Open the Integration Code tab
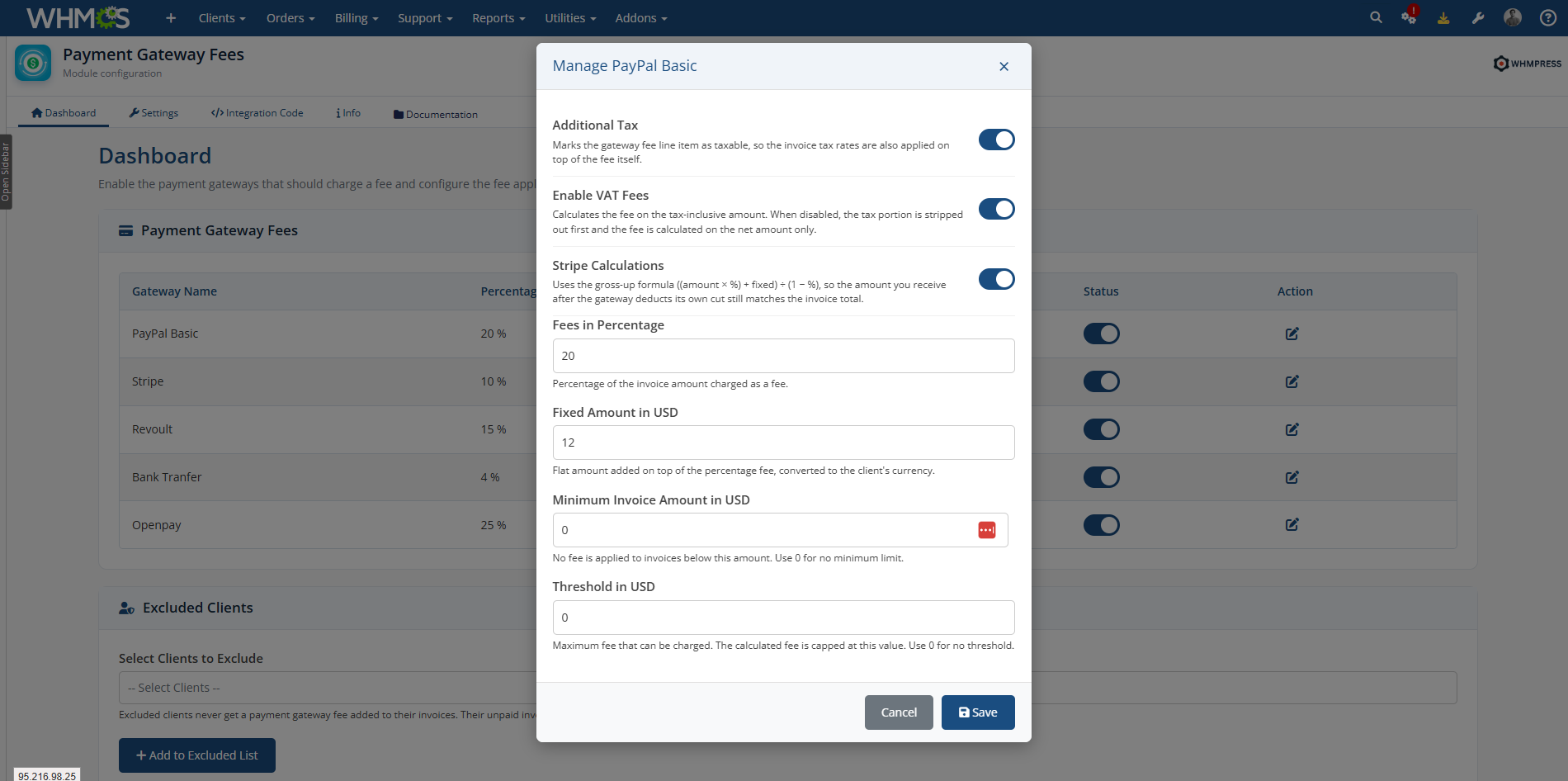 (x=257, y=113)
